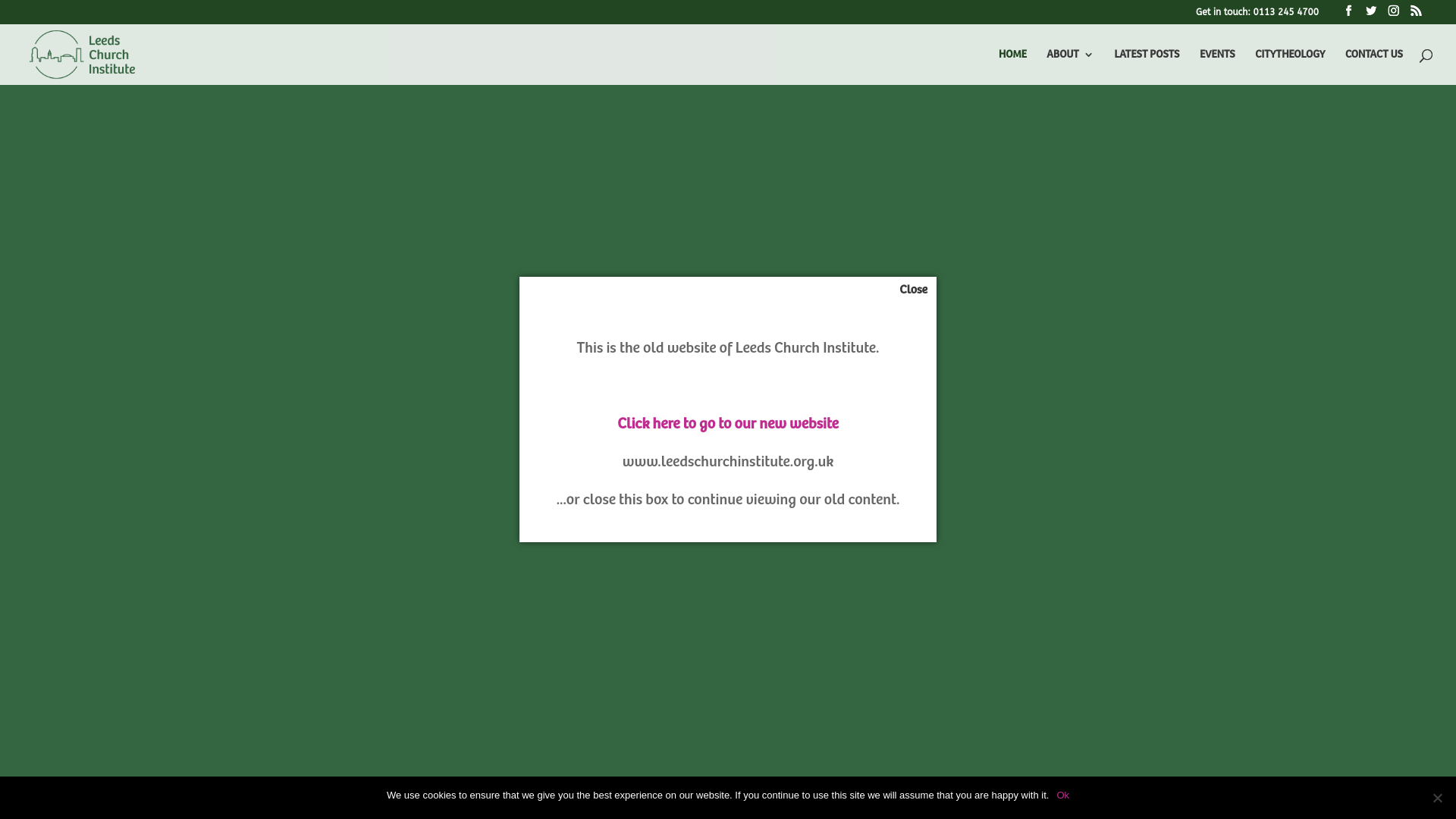
Task: Open the CITYTHEOLOGY menu item
Action: (x=1290, y=55)
